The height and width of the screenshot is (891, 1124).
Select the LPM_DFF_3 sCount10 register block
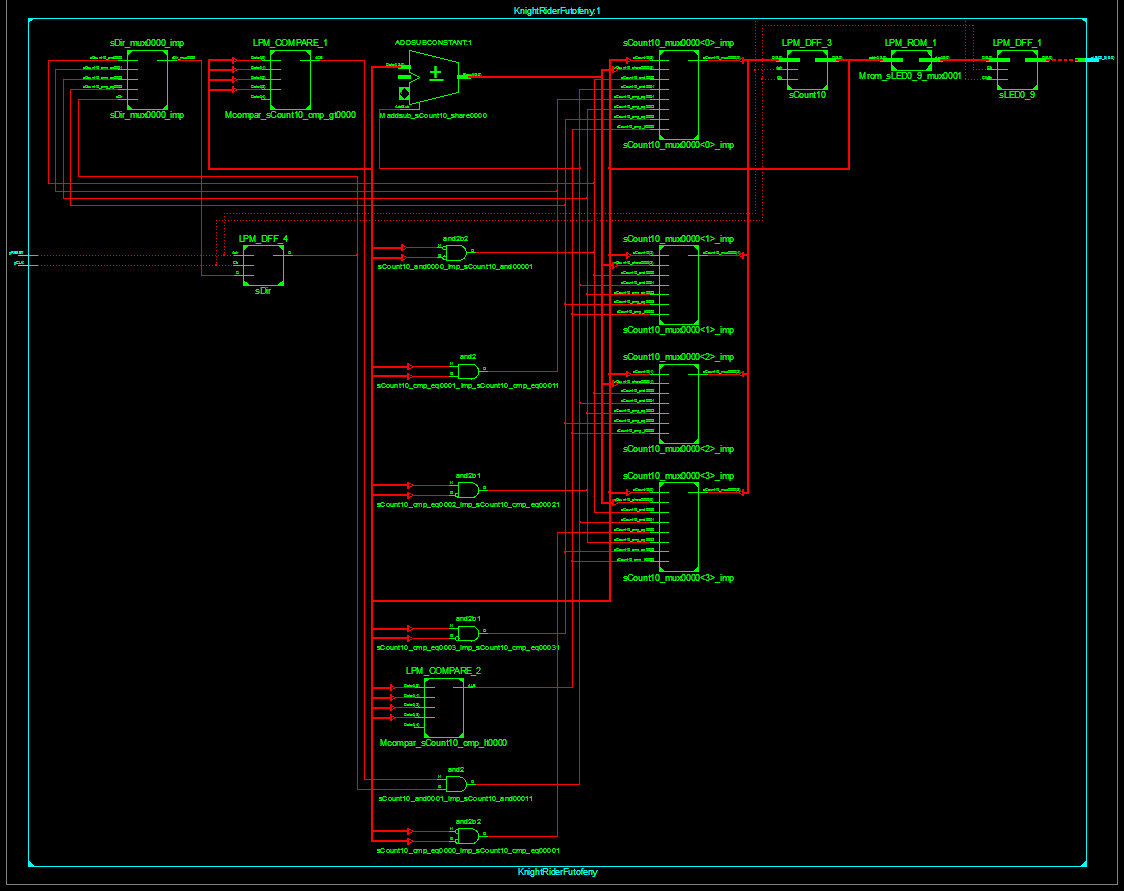point(807,70)
